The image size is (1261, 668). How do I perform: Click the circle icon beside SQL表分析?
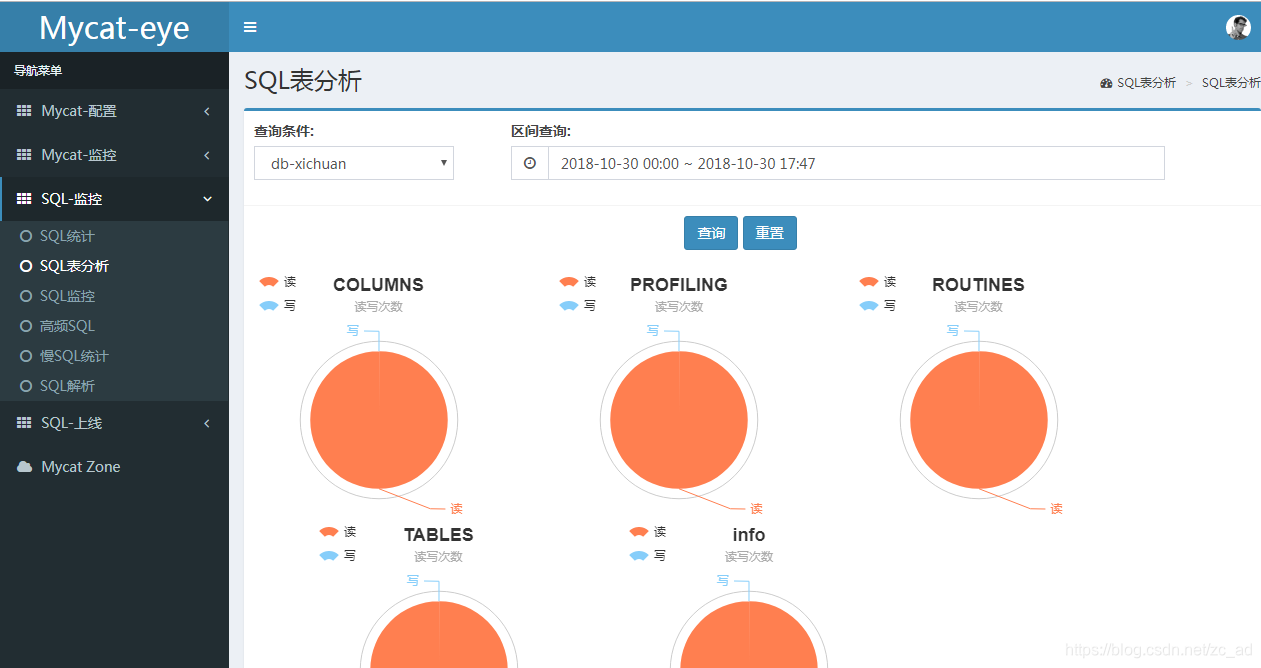(26, 266)
